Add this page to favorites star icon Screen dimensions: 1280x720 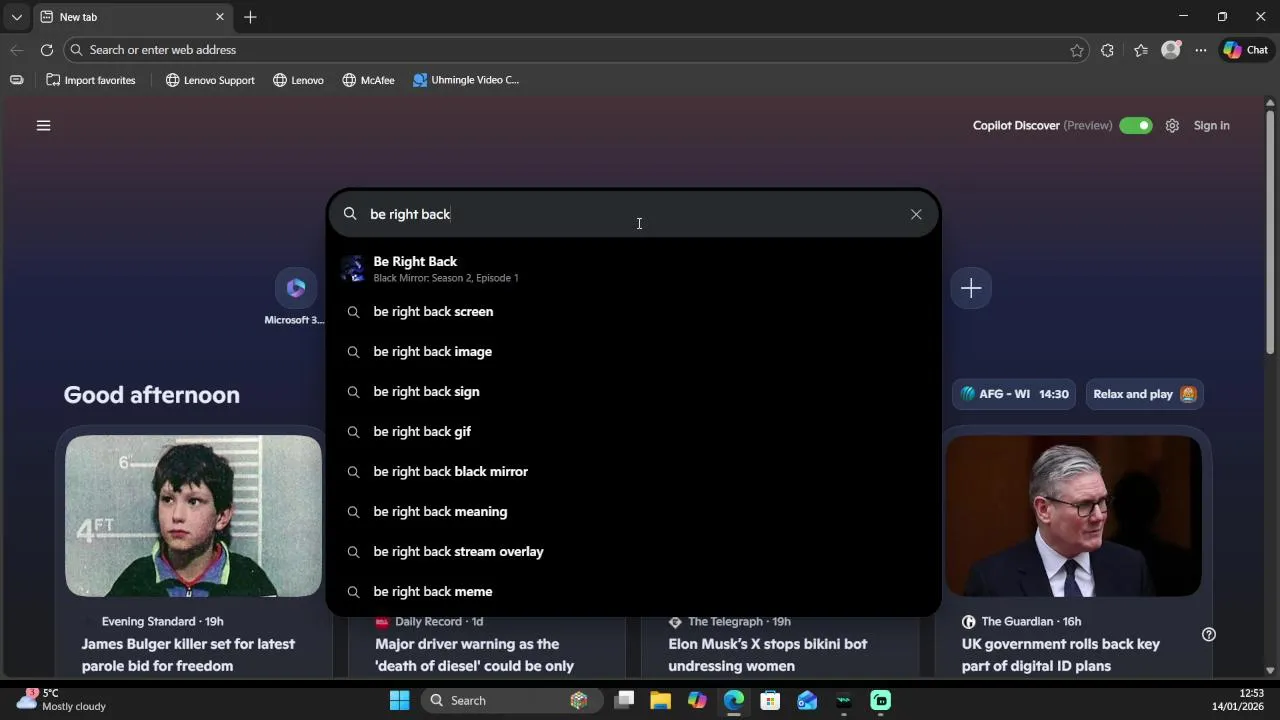1077,50
